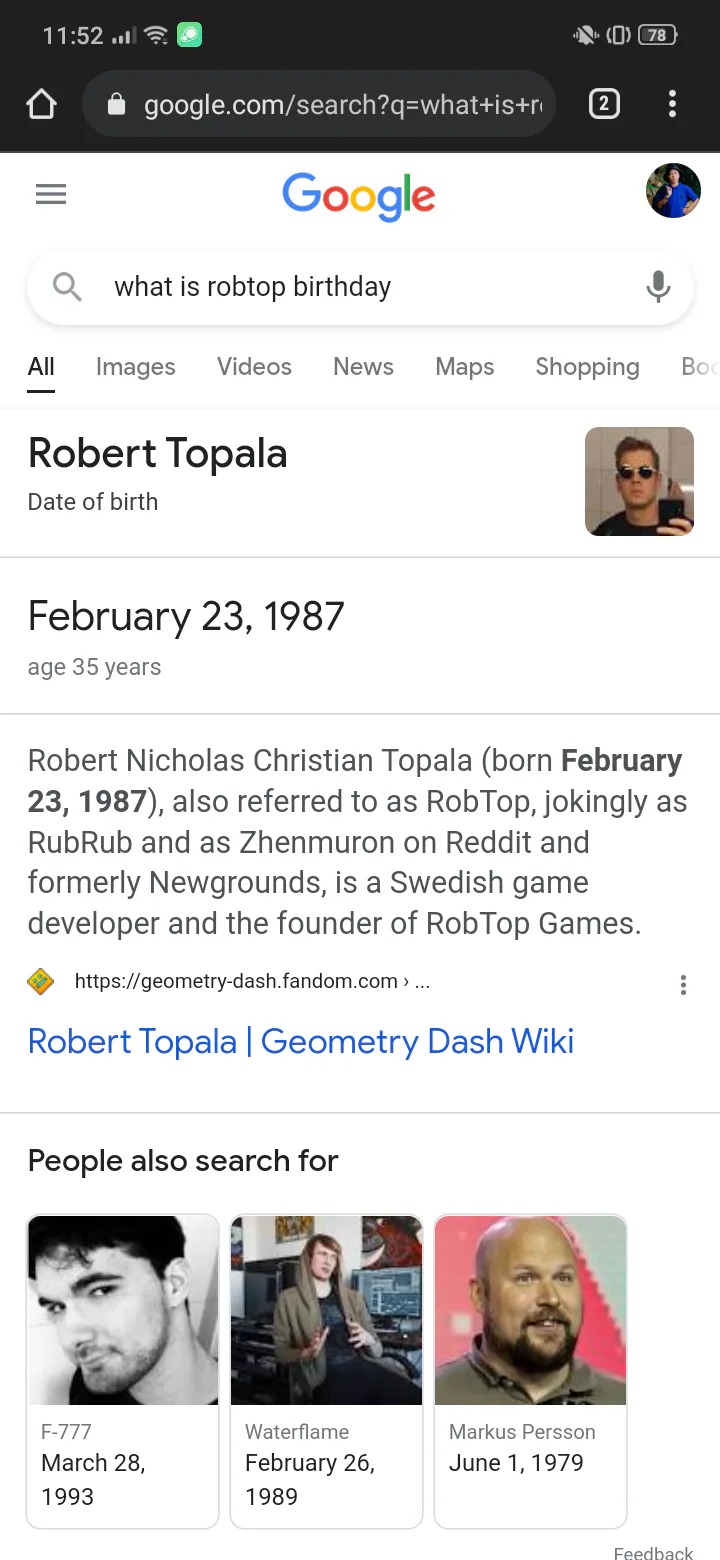Tap the lock icon in address bar

pos(116,104)
